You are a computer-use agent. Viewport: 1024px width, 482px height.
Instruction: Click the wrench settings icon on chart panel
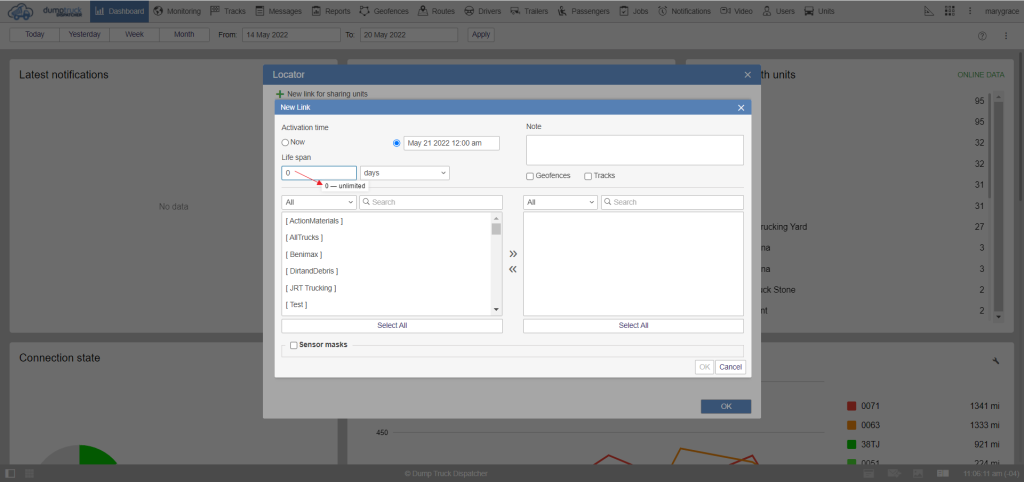pyautogui.click(x=995, y=360)
